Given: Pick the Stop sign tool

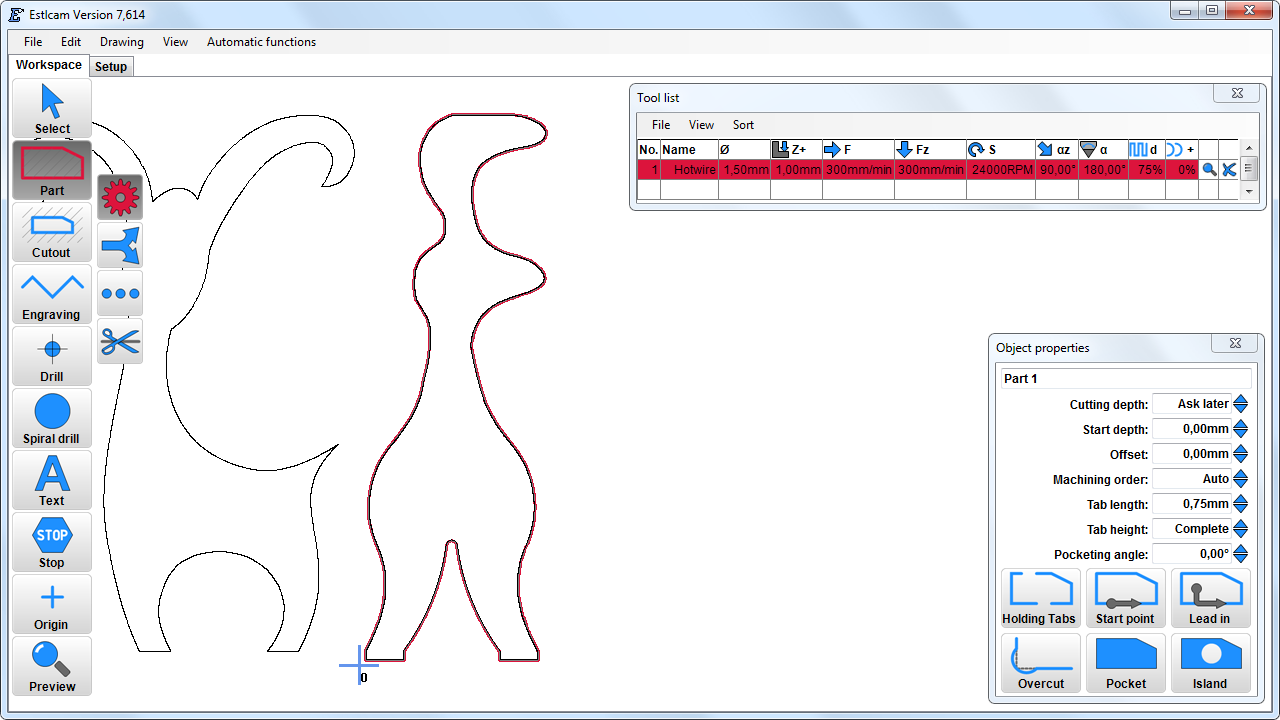Looking at the screenshot, I should click(52, 543).
